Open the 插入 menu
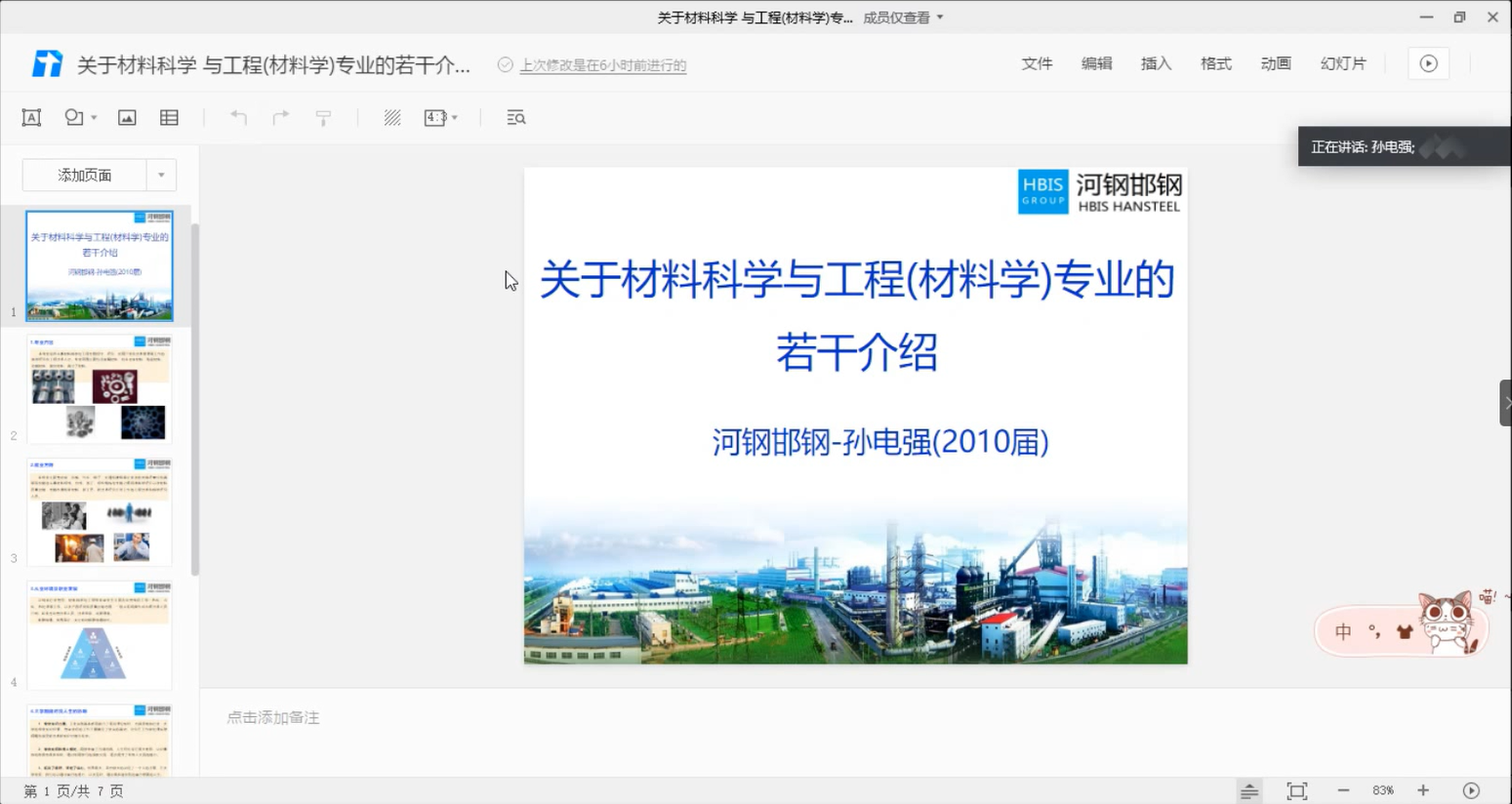 point(1156,63)
